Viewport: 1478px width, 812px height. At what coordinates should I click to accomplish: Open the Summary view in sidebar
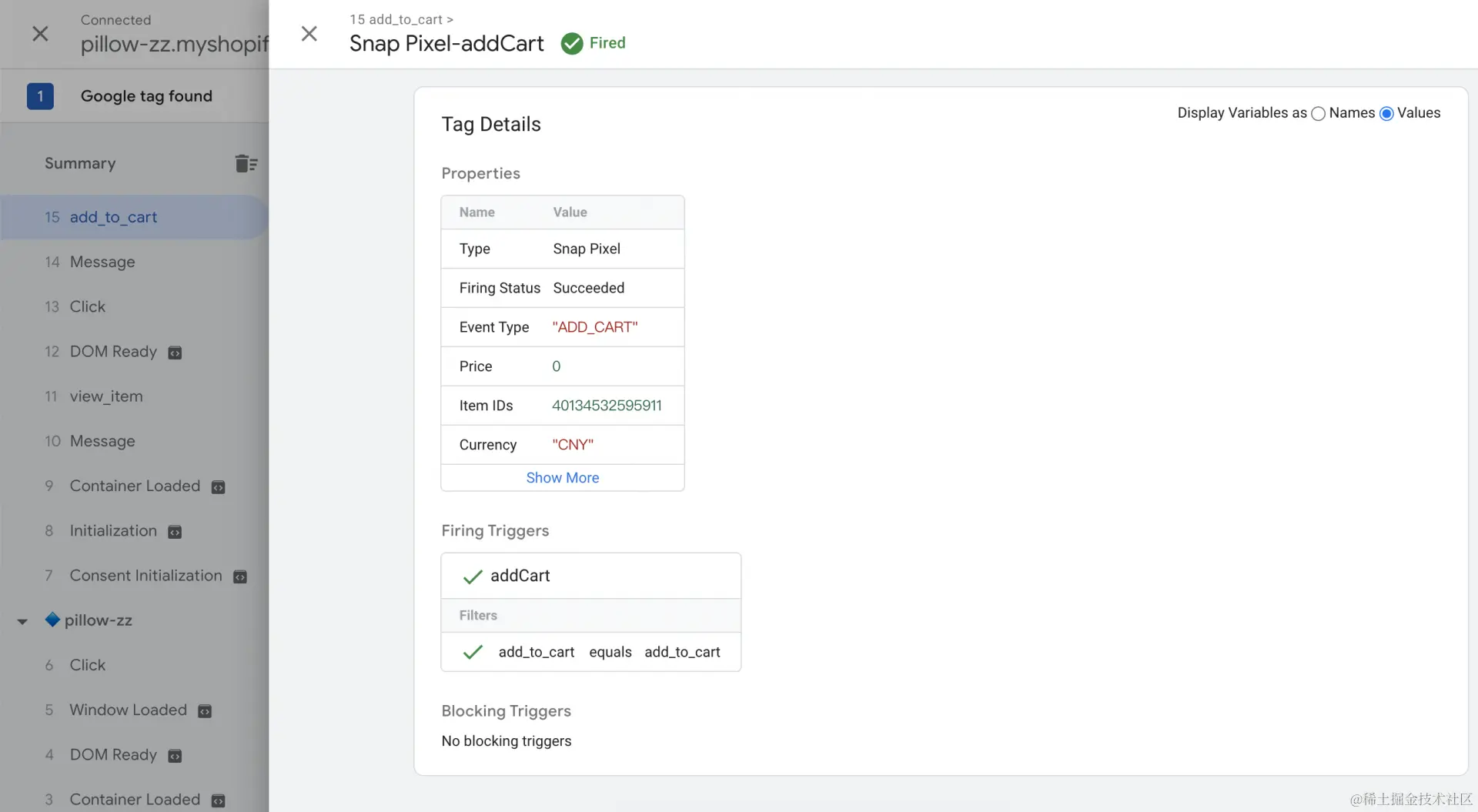coord(80,163)
